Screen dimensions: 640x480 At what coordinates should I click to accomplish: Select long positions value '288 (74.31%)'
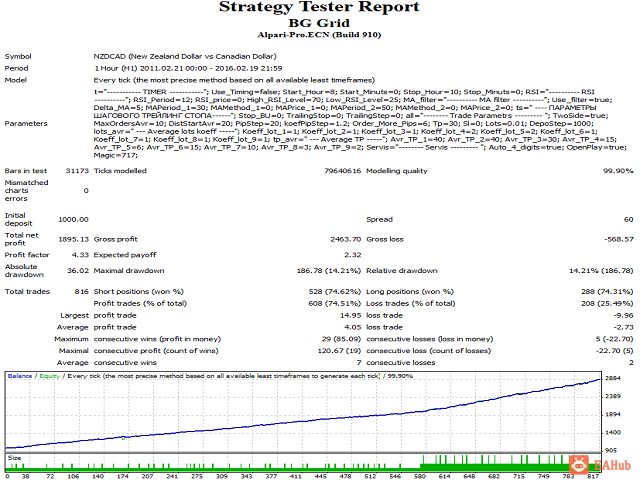click(607, 291)
